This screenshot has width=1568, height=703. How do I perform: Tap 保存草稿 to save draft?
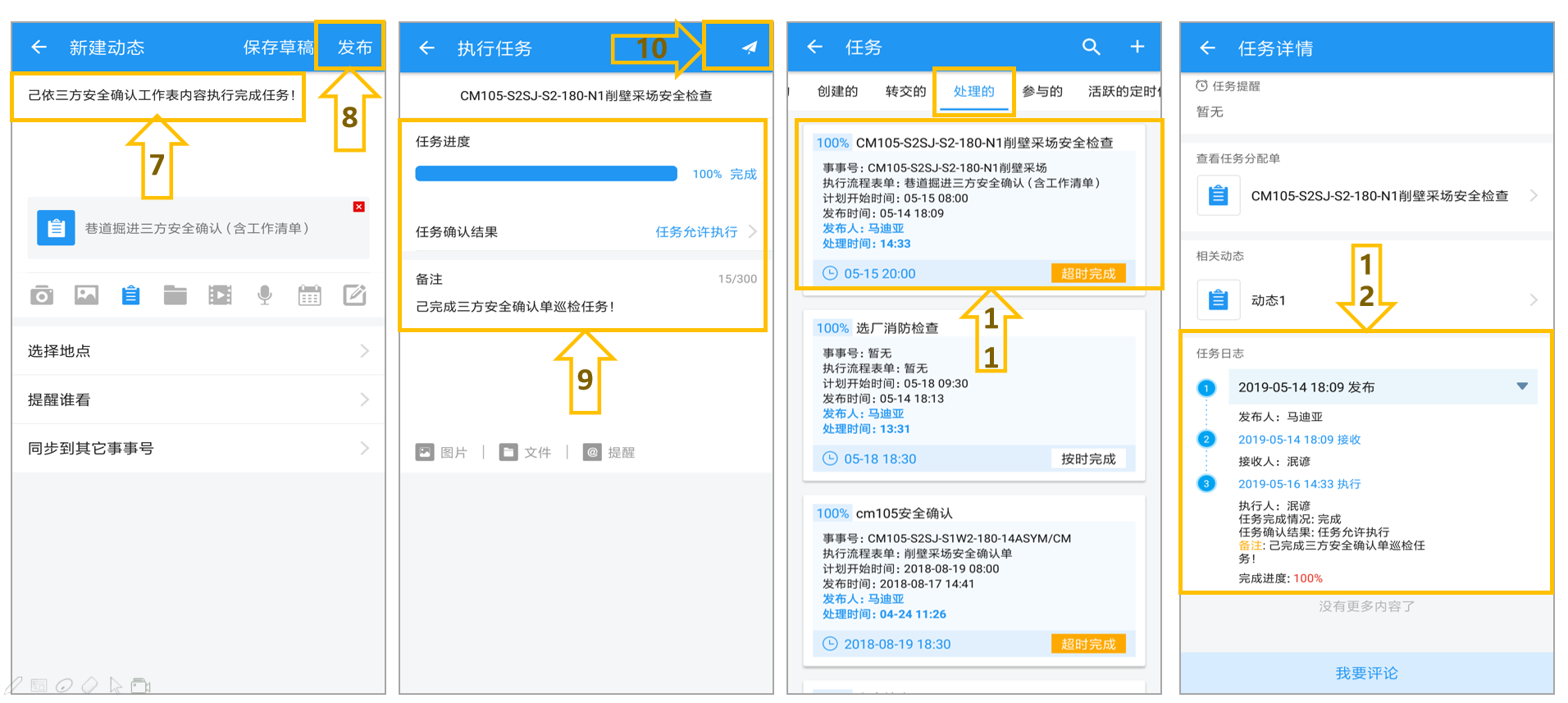(x=278, y=48)
